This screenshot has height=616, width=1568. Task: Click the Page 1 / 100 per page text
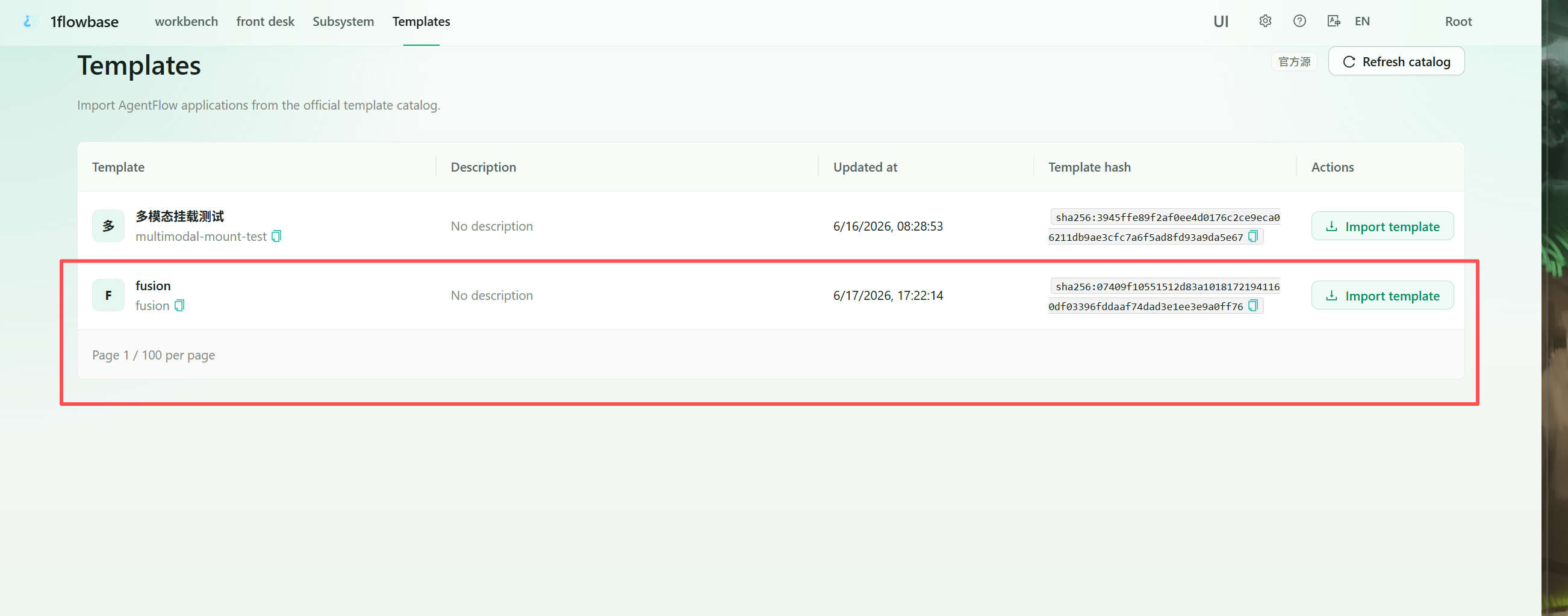click(x=154, y=355)
